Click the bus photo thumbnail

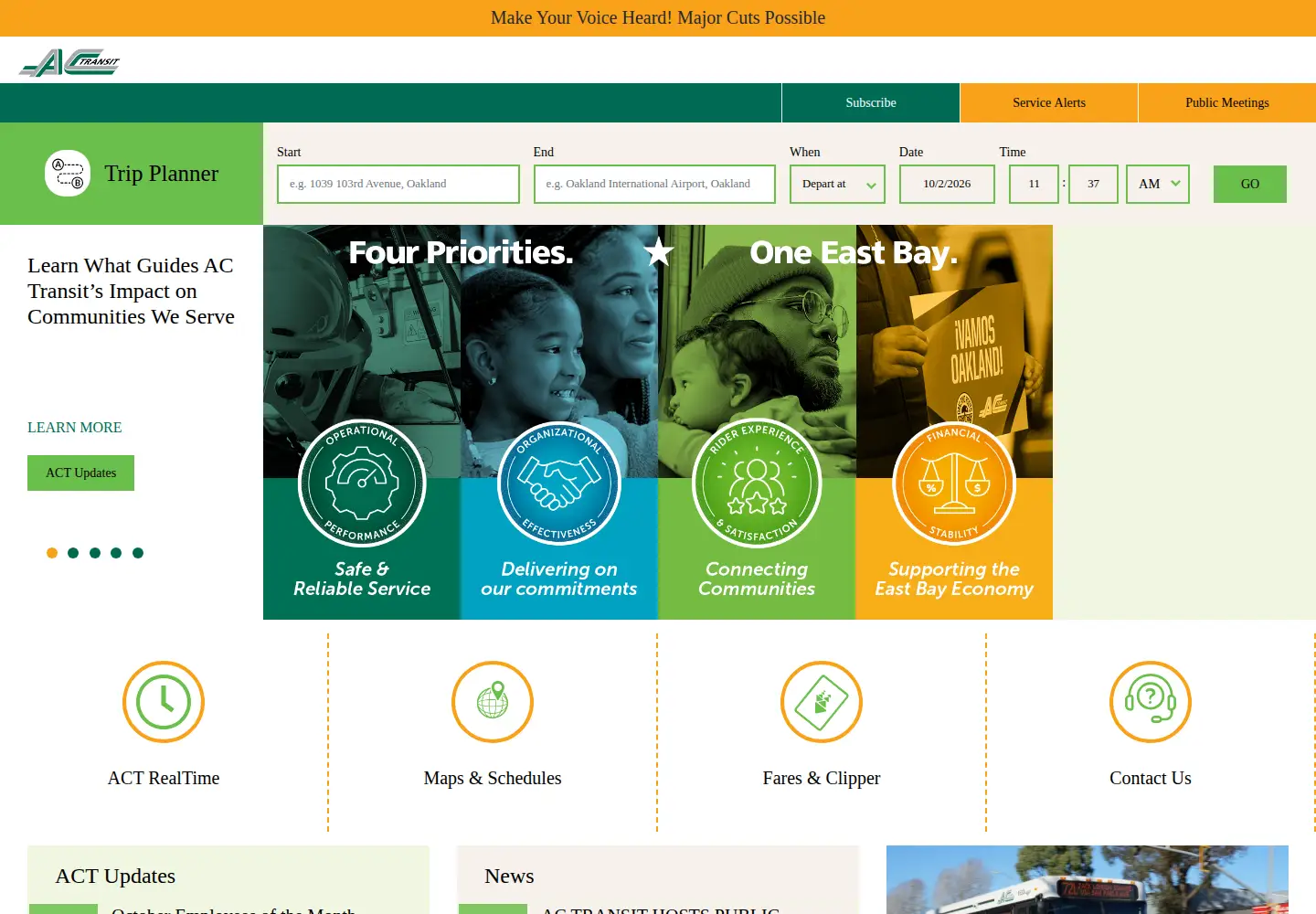pos(1088,879)
